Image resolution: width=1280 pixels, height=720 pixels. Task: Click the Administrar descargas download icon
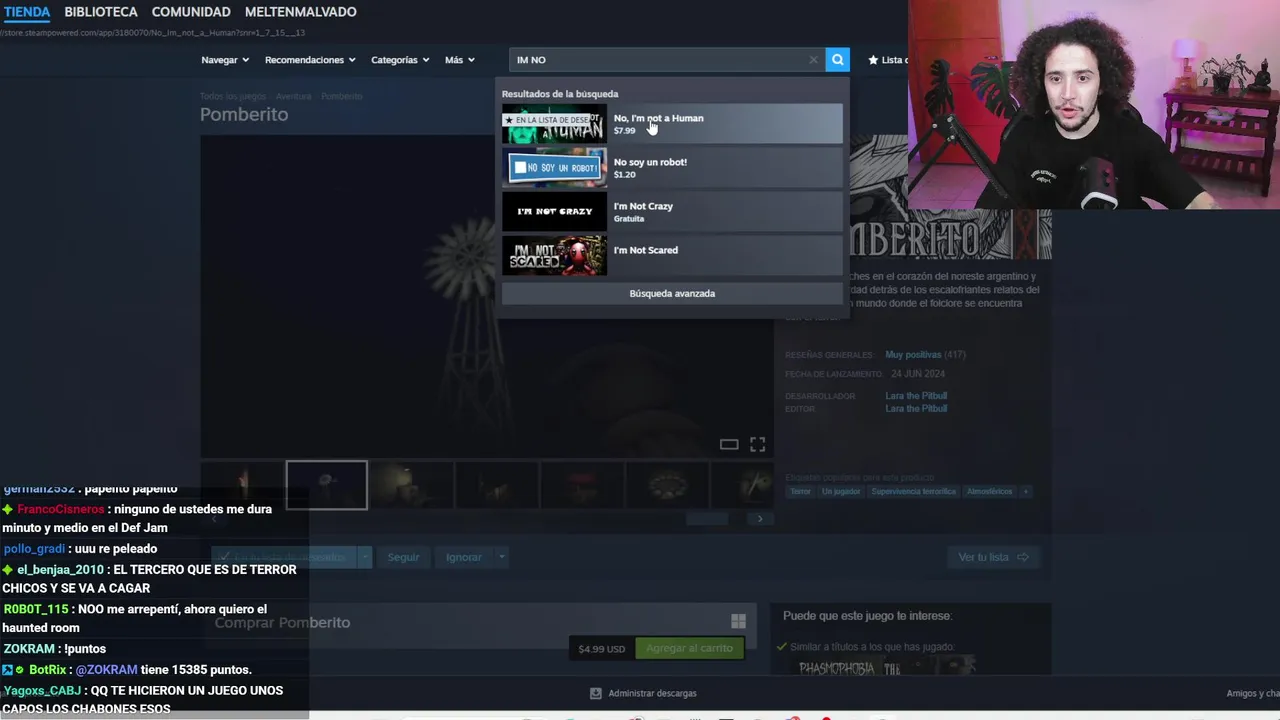point(596,693)
